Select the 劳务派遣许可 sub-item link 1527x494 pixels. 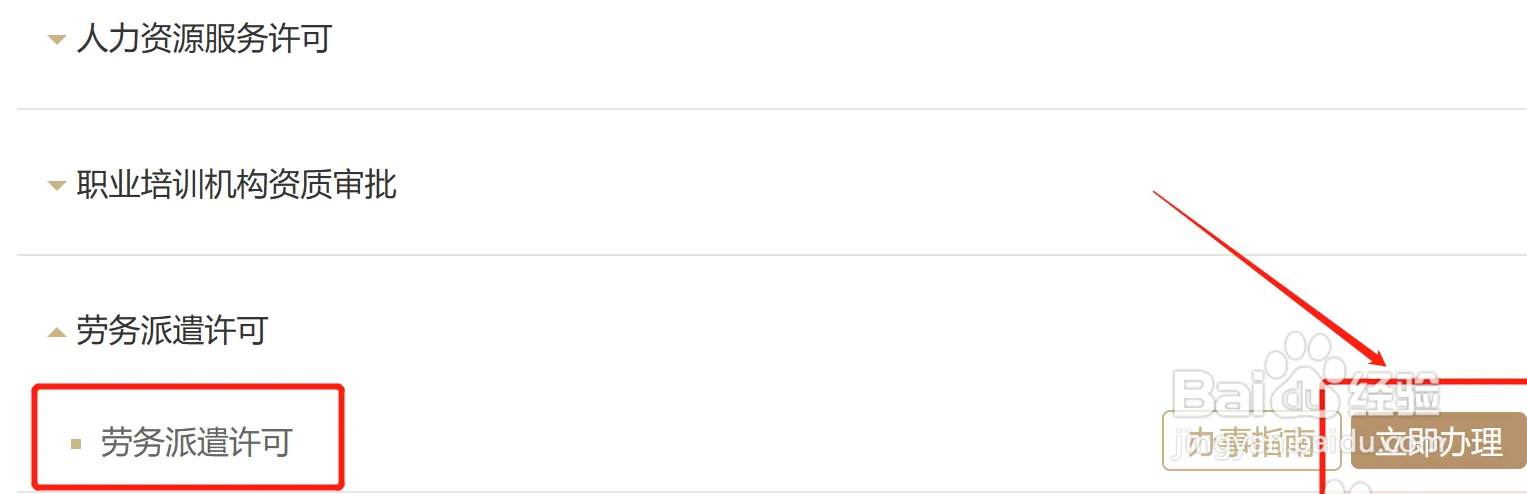pyautogui.click(x=196, y=442)
